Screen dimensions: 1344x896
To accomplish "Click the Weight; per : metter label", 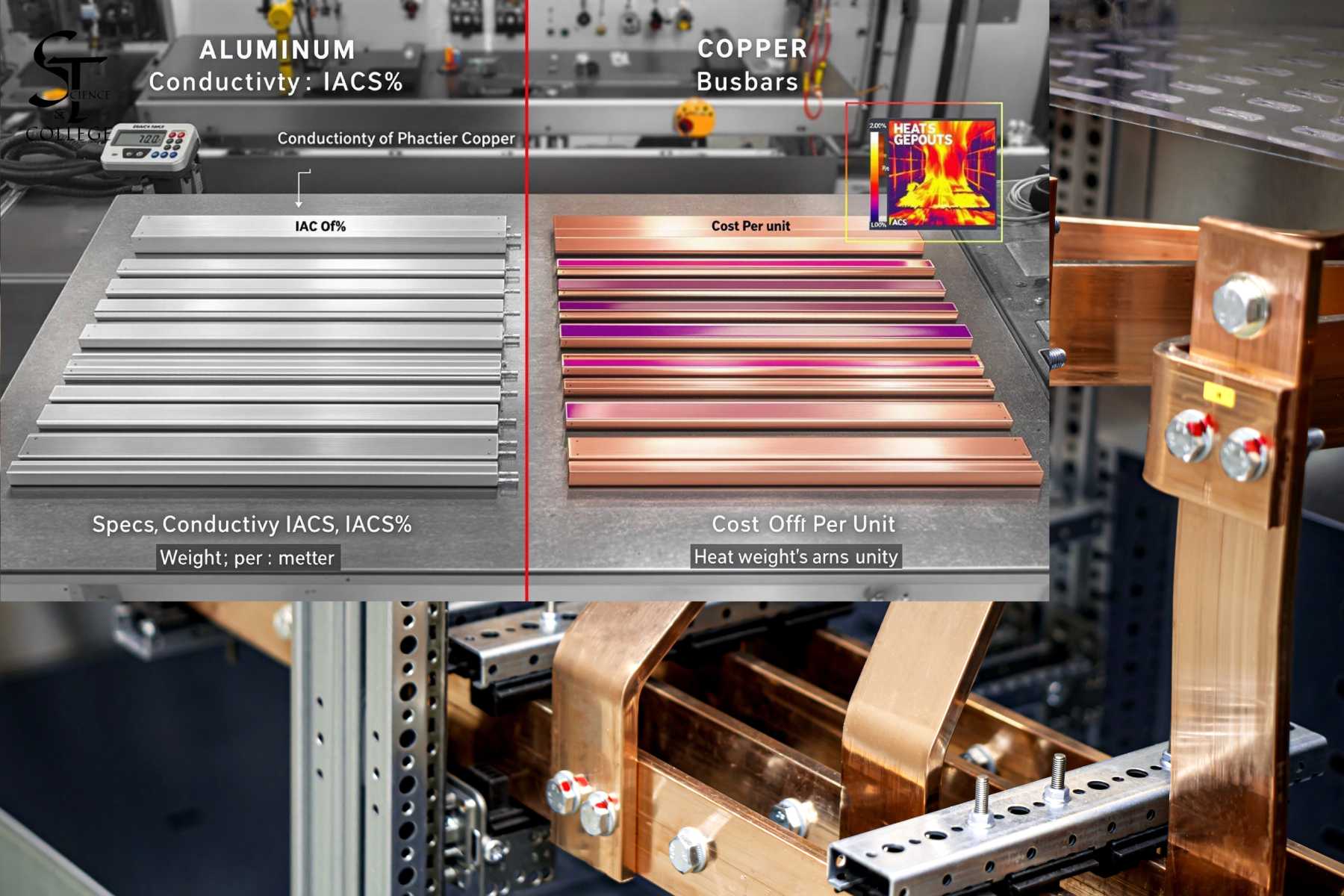I will [x=247, y=558].
